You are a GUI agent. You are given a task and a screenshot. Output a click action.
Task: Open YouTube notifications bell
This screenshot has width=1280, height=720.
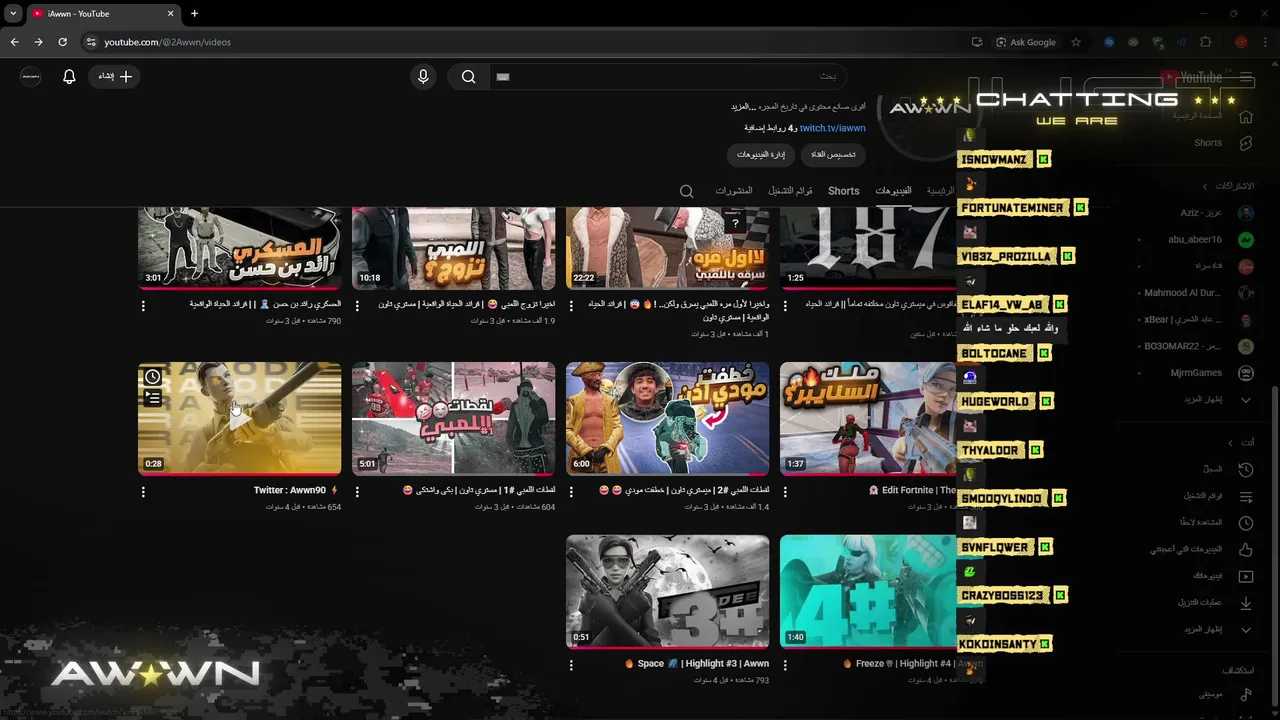tap(69, 76)
